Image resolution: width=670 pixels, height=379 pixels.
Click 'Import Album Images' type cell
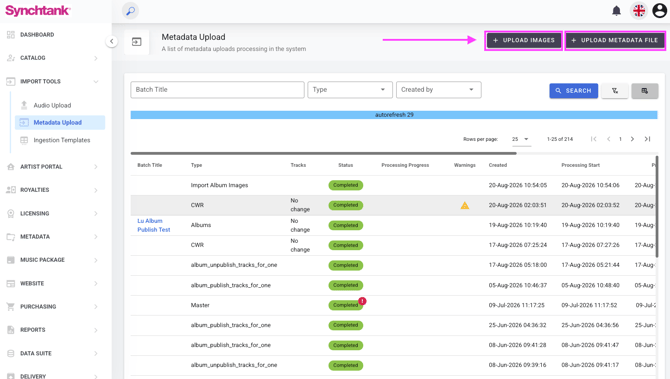click(219, 185)
